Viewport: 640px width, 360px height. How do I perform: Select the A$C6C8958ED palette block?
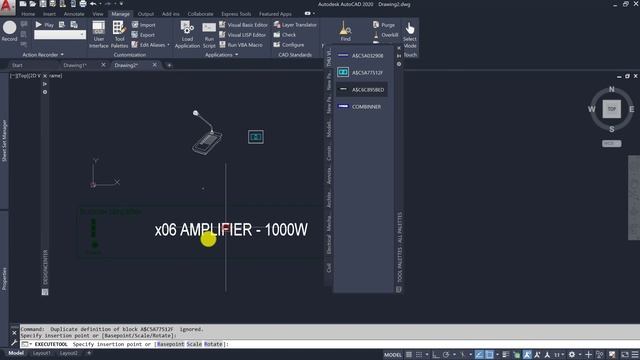coord(362,90)
